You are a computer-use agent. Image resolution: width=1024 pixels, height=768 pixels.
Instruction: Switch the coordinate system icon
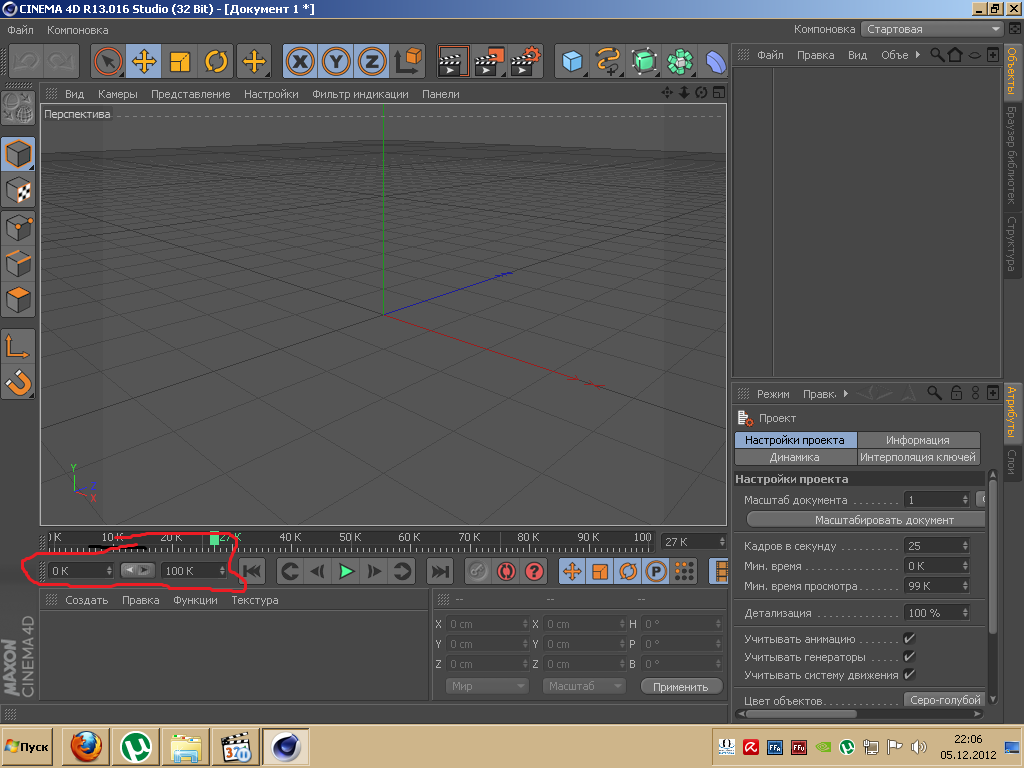click(x=408, y=62)
